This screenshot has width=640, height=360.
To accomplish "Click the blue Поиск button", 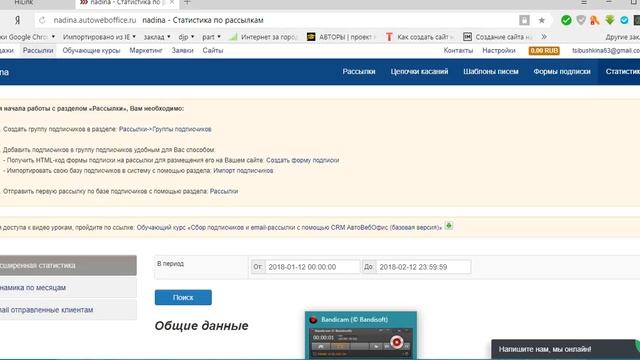I will pos(183,298).
